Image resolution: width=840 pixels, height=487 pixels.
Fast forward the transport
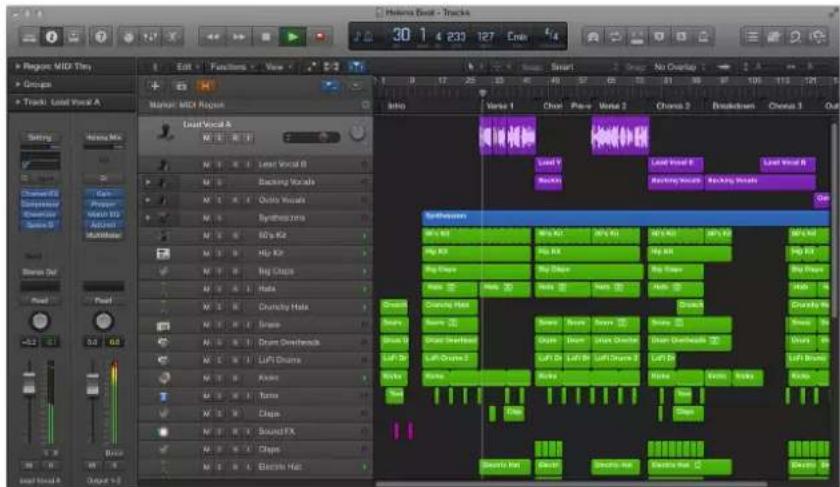pyautogui.click(x=239, y=36)
